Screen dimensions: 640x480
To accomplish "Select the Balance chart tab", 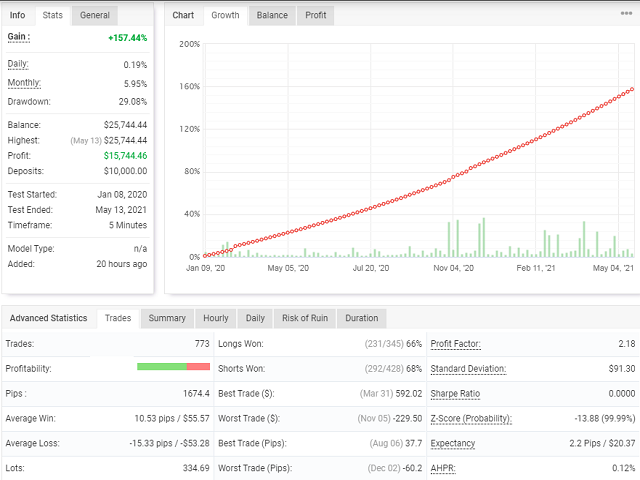I will (x=271, y=15).
